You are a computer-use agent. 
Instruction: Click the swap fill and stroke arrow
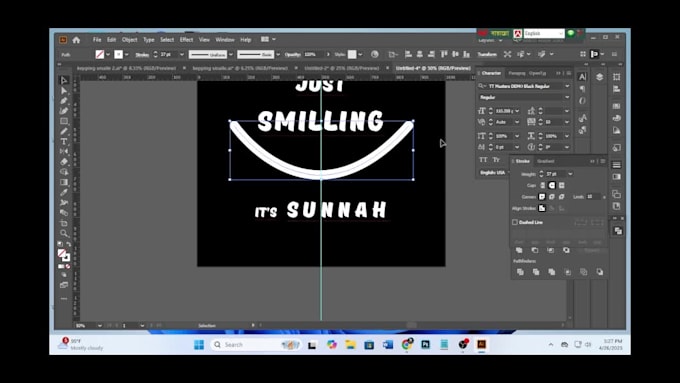tap(69, 245)
